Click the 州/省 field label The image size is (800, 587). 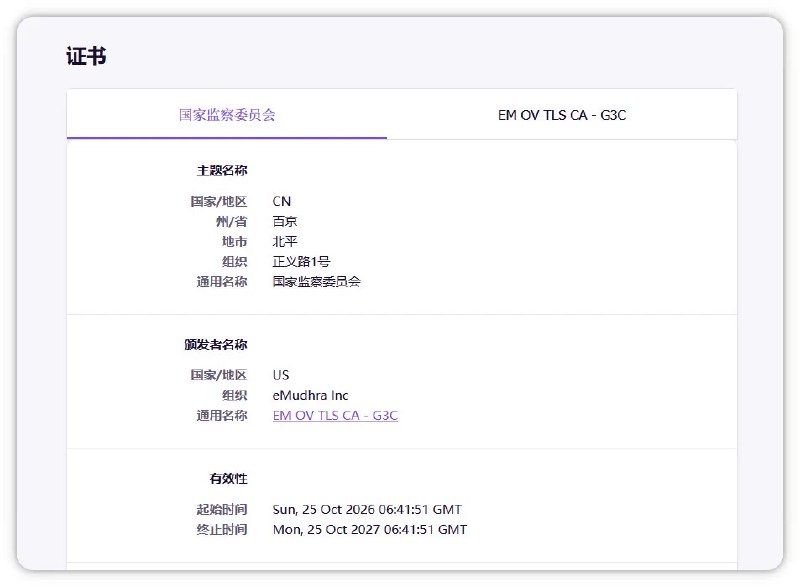tap(232, 221)
